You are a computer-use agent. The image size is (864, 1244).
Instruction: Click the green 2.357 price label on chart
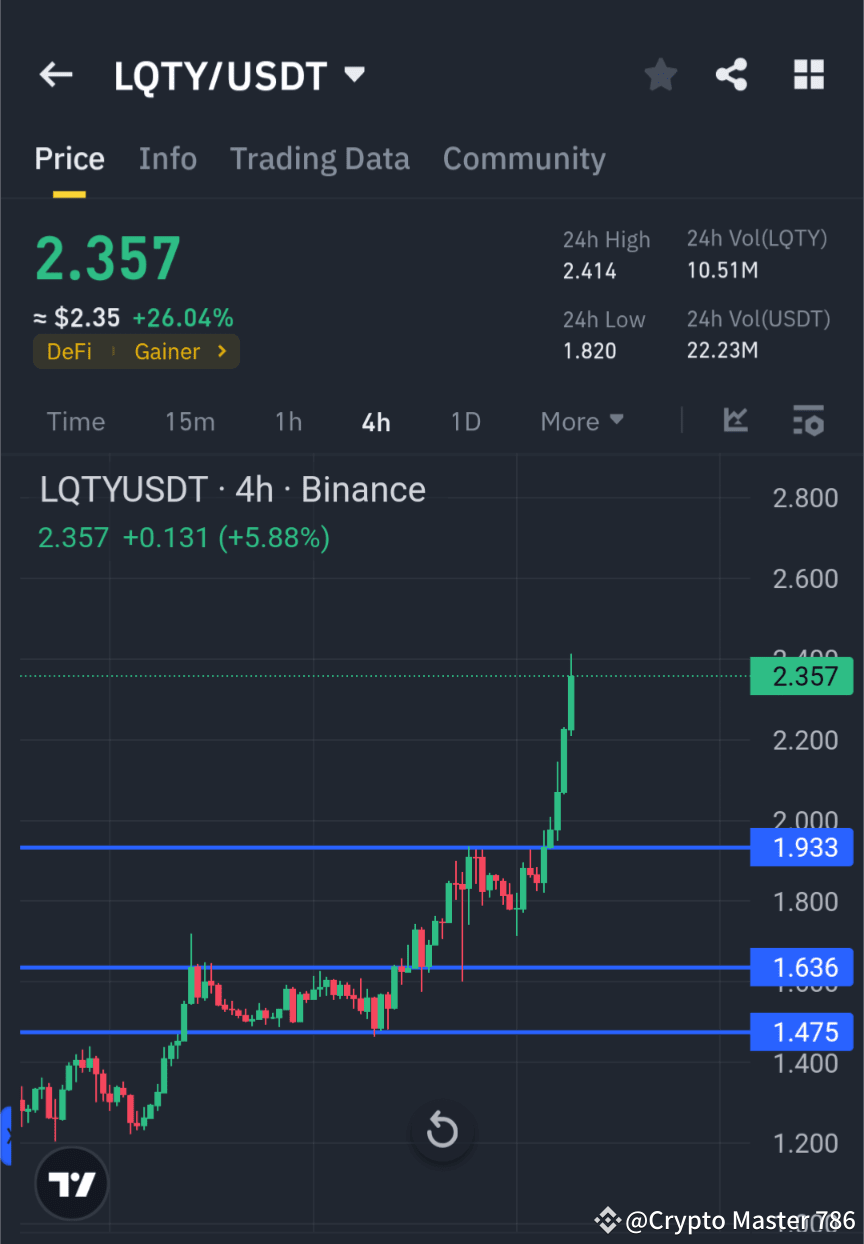click(801, 676)
